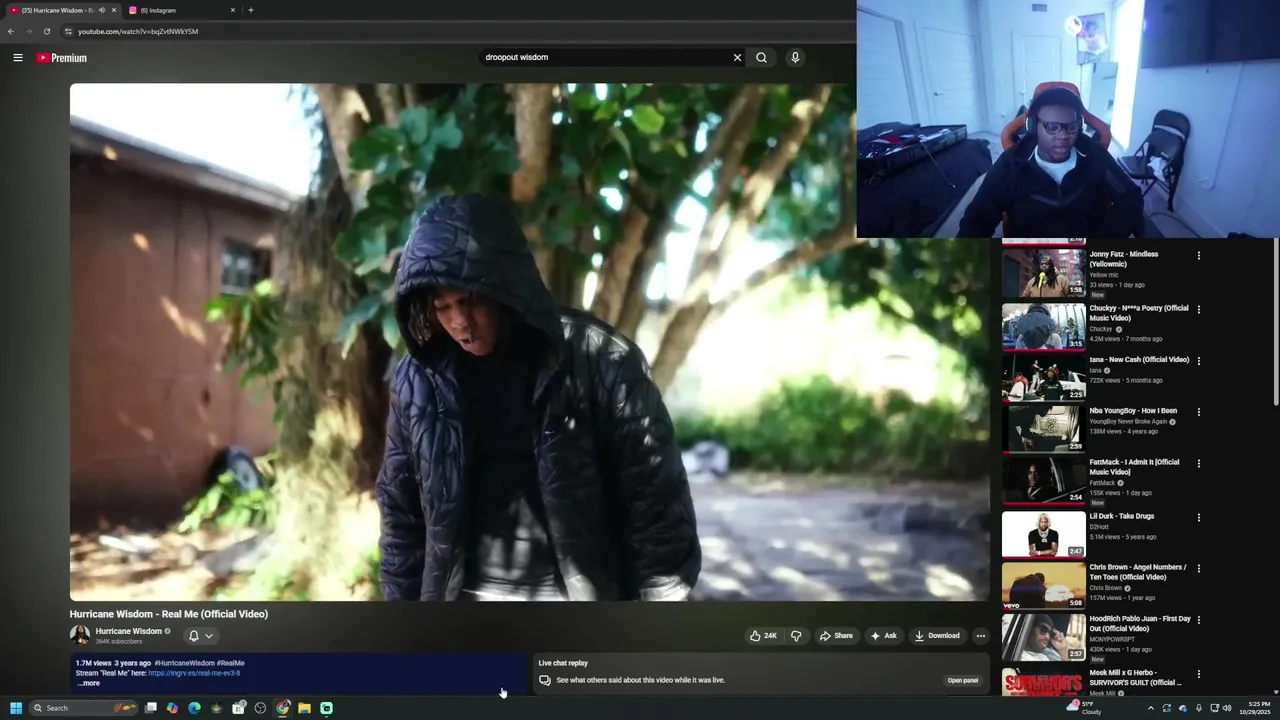
Task: Like the video showing 24K
Action: pyautogui.click(x=763, y=636)
